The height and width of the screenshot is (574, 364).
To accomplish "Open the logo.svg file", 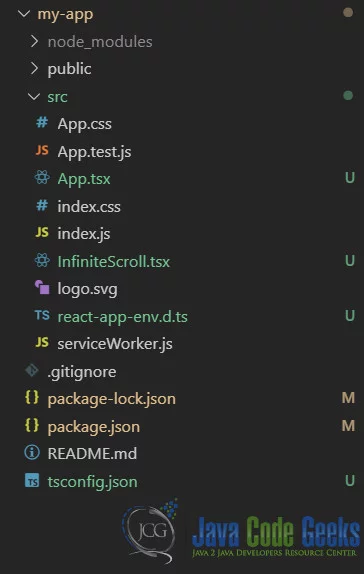I will click(88, 289).
